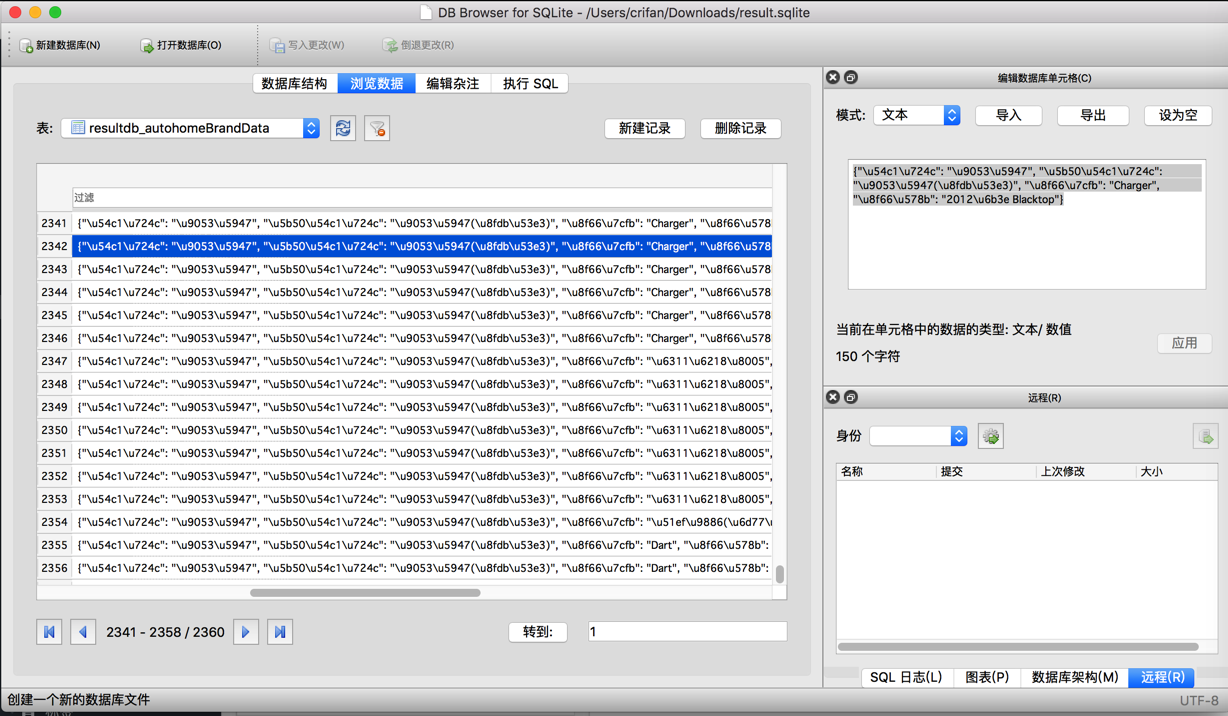Click the vertical scrollbar handle of the data table

coord(780,574)
